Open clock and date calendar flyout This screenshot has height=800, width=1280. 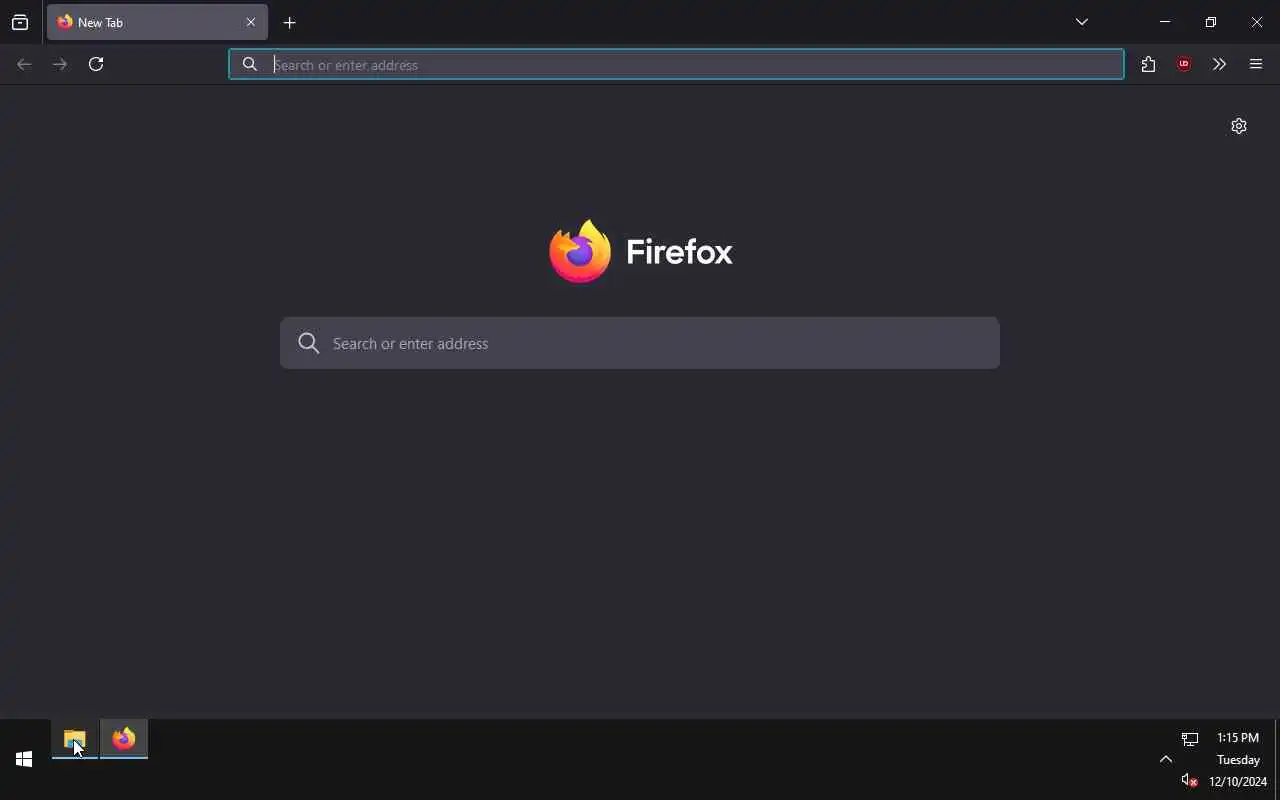click(1238, 760)
